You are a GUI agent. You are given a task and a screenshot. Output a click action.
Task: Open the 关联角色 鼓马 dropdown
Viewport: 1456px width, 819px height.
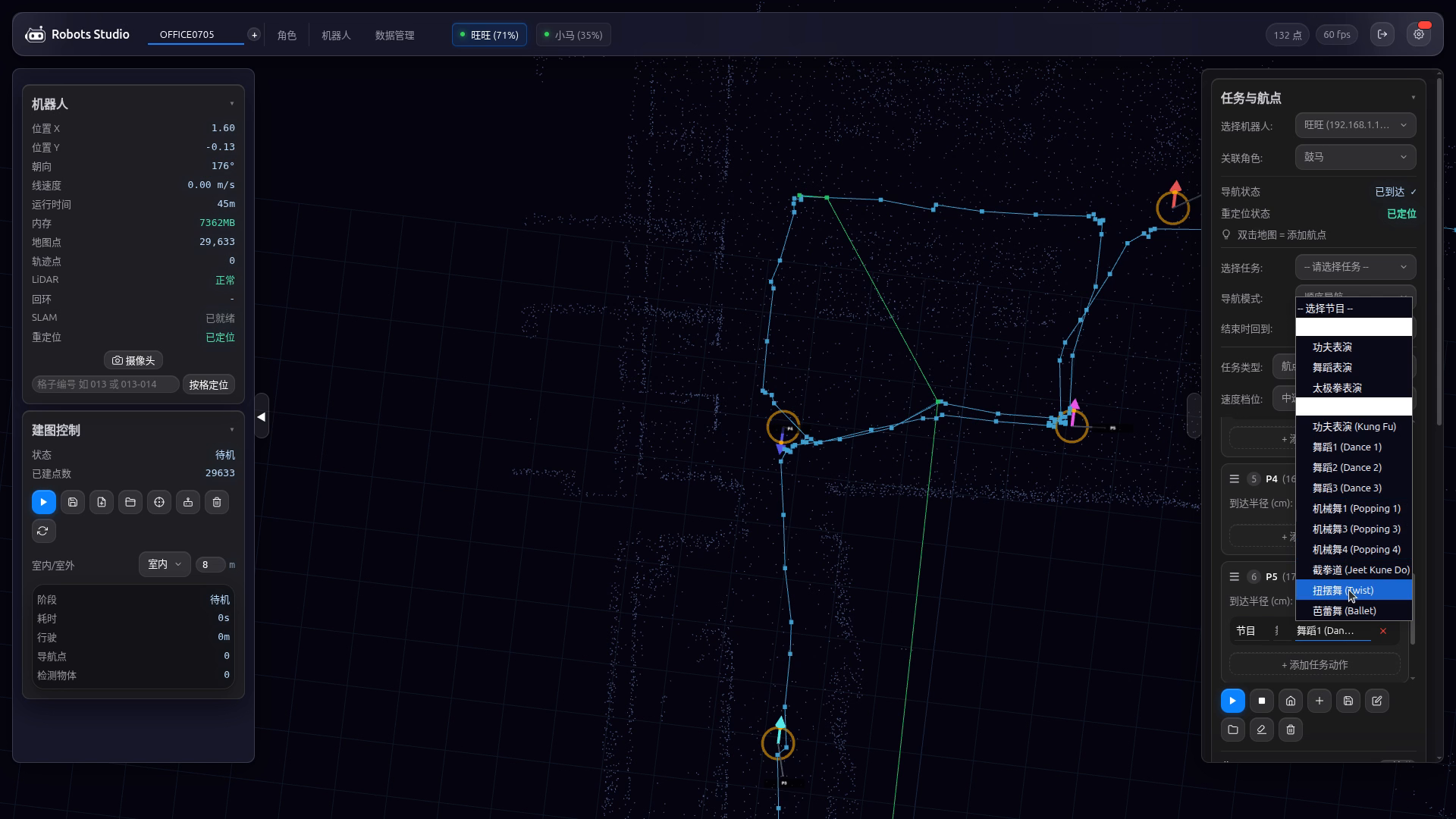(1355, 157)
